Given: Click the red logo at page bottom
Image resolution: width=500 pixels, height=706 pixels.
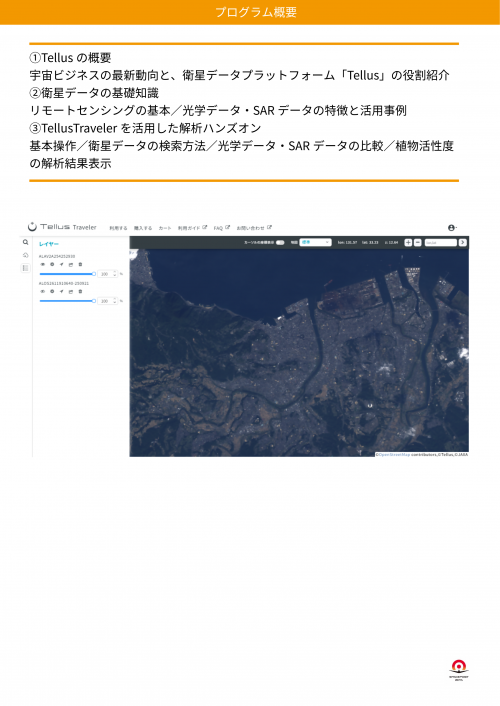Looking at the screenshot, I should pos(459,669).
